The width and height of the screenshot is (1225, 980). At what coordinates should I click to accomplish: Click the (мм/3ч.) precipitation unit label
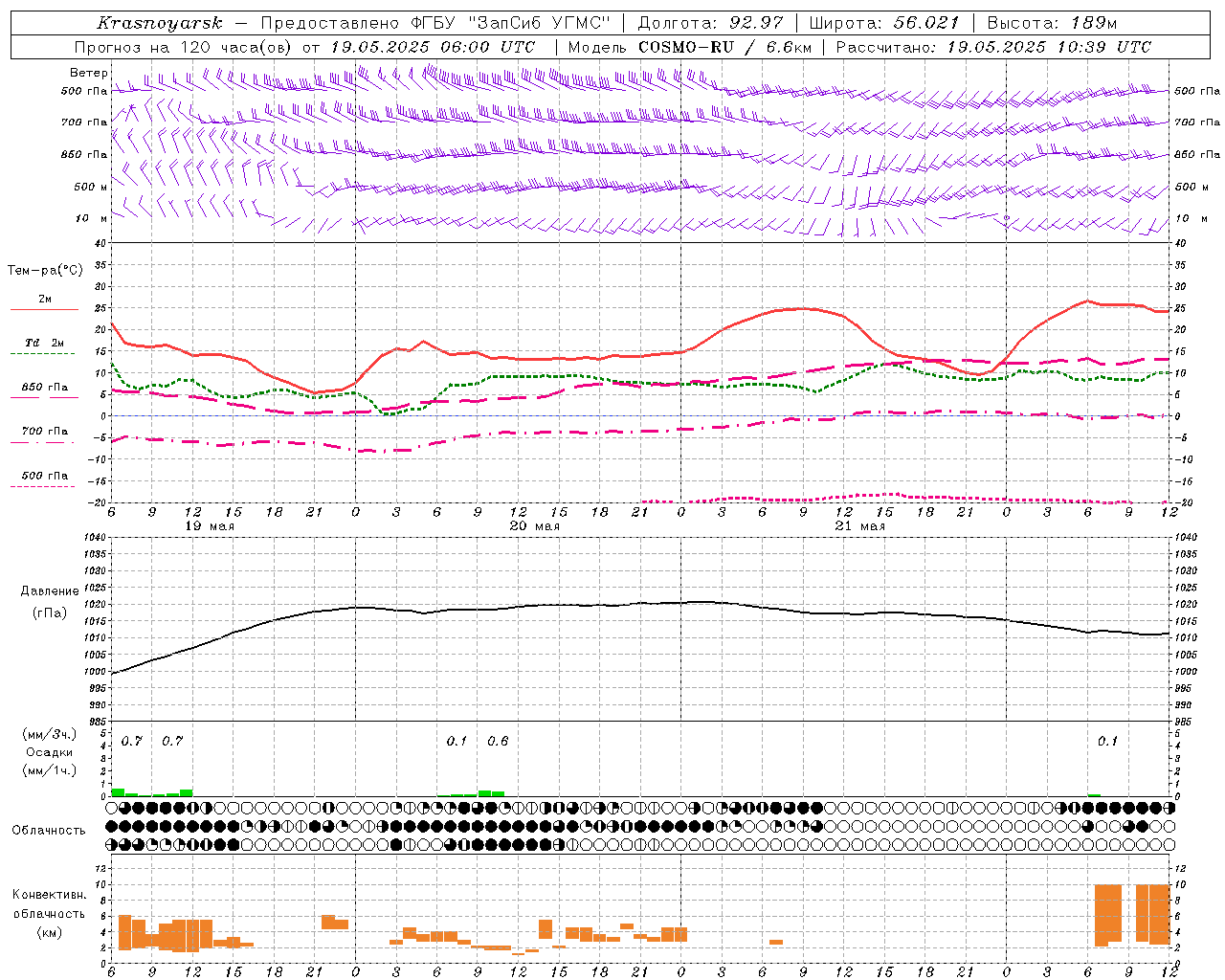[x=49, y=734]
